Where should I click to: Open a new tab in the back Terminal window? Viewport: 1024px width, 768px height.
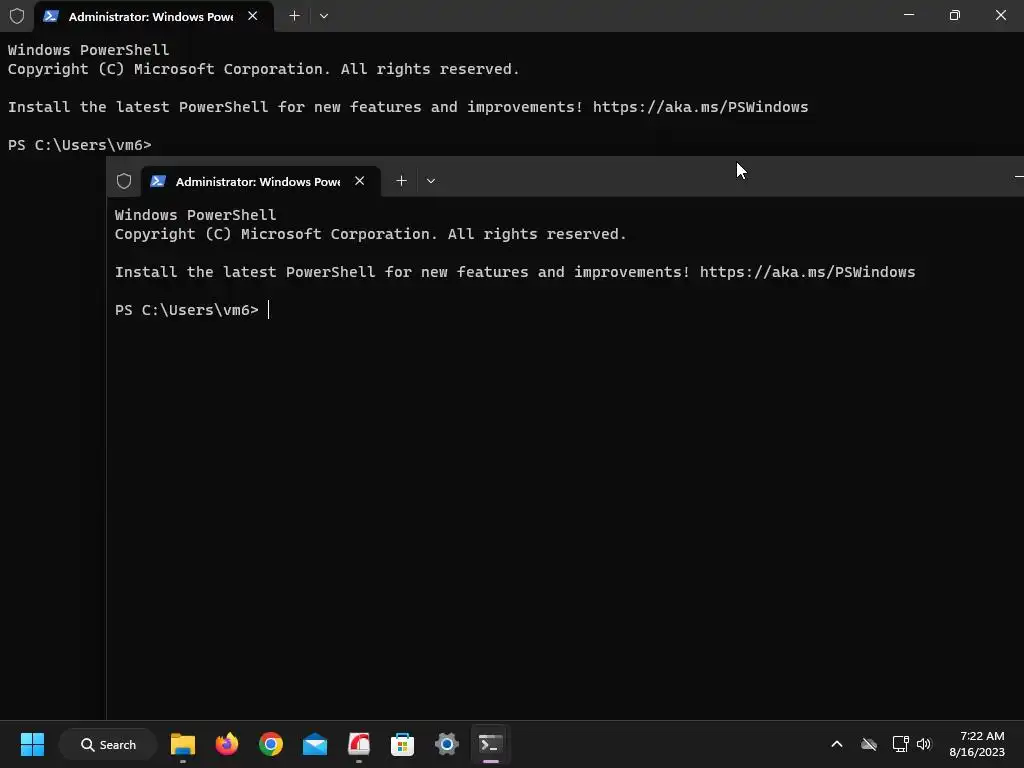click(295, 16)
